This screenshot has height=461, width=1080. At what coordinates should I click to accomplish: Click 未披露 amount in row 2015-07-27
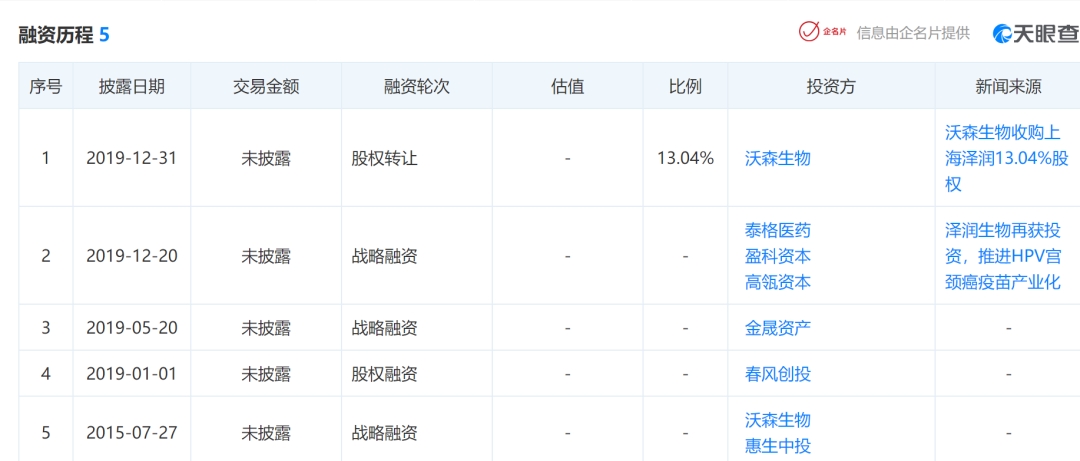coord(266,433)
